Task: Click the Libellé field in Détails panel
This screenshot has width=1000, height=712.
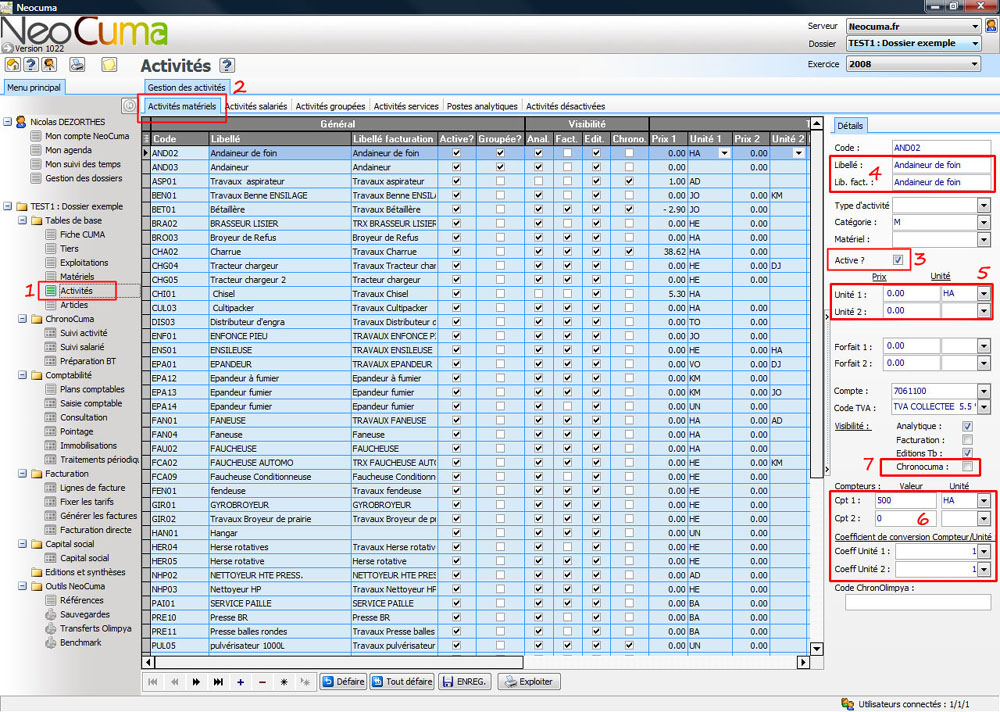Action: point(941,165)
